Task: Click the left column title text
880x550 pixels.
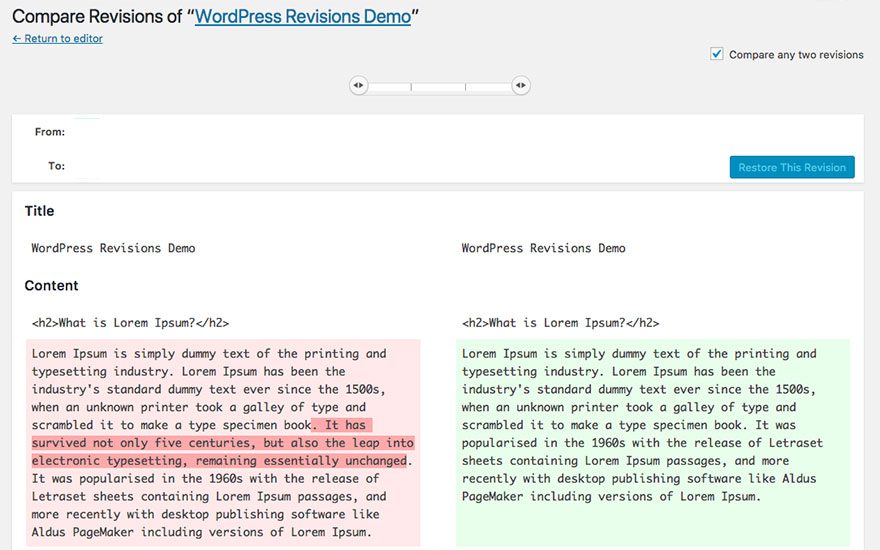Action: click(x=113, y=248)
